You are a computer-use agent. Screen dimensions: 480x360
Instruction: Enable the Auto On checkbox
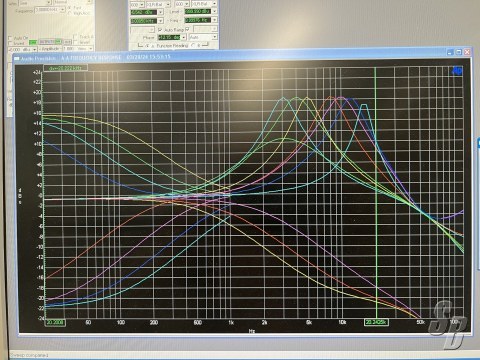pyautogui.click(x=10, y=38)
